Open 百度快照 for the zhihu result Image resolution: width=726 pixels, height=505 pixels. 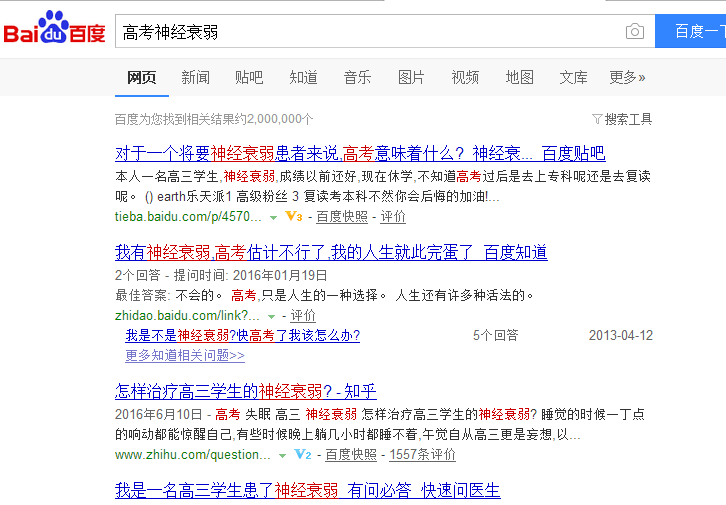pyautogui.click(x=351, y=455)
